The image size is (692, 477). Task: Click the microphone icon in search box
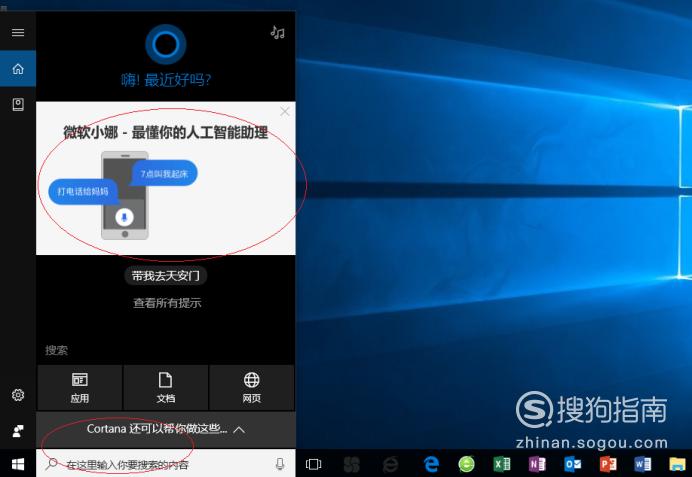pyautogui.click(x=280, y=464)
